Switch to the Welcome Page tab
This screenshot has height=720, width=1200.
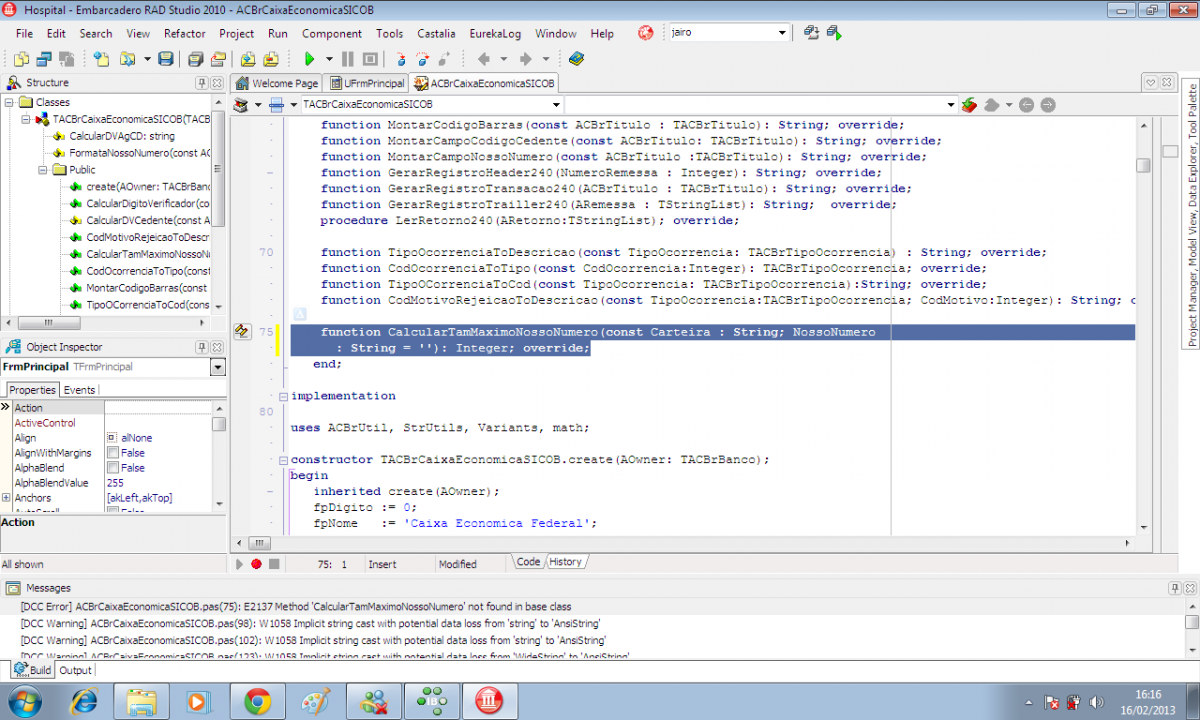pyautogui.click(x=276, y=83)
